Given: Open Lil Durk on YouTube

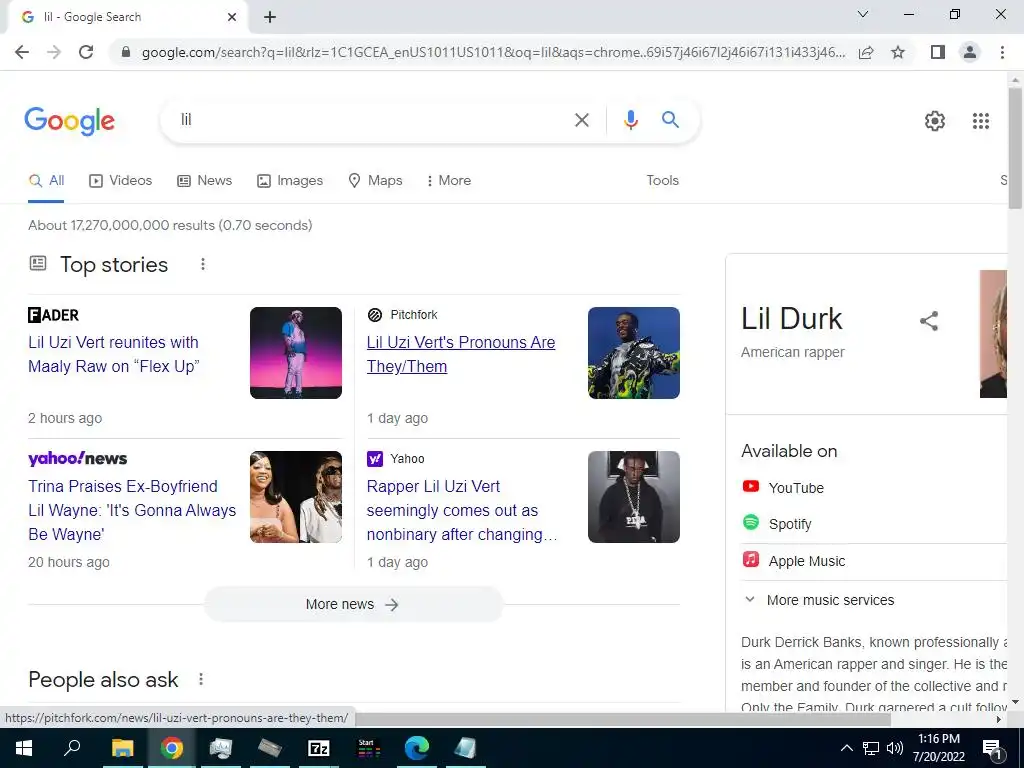Looking at the screenshot, I should coord(783,487).
